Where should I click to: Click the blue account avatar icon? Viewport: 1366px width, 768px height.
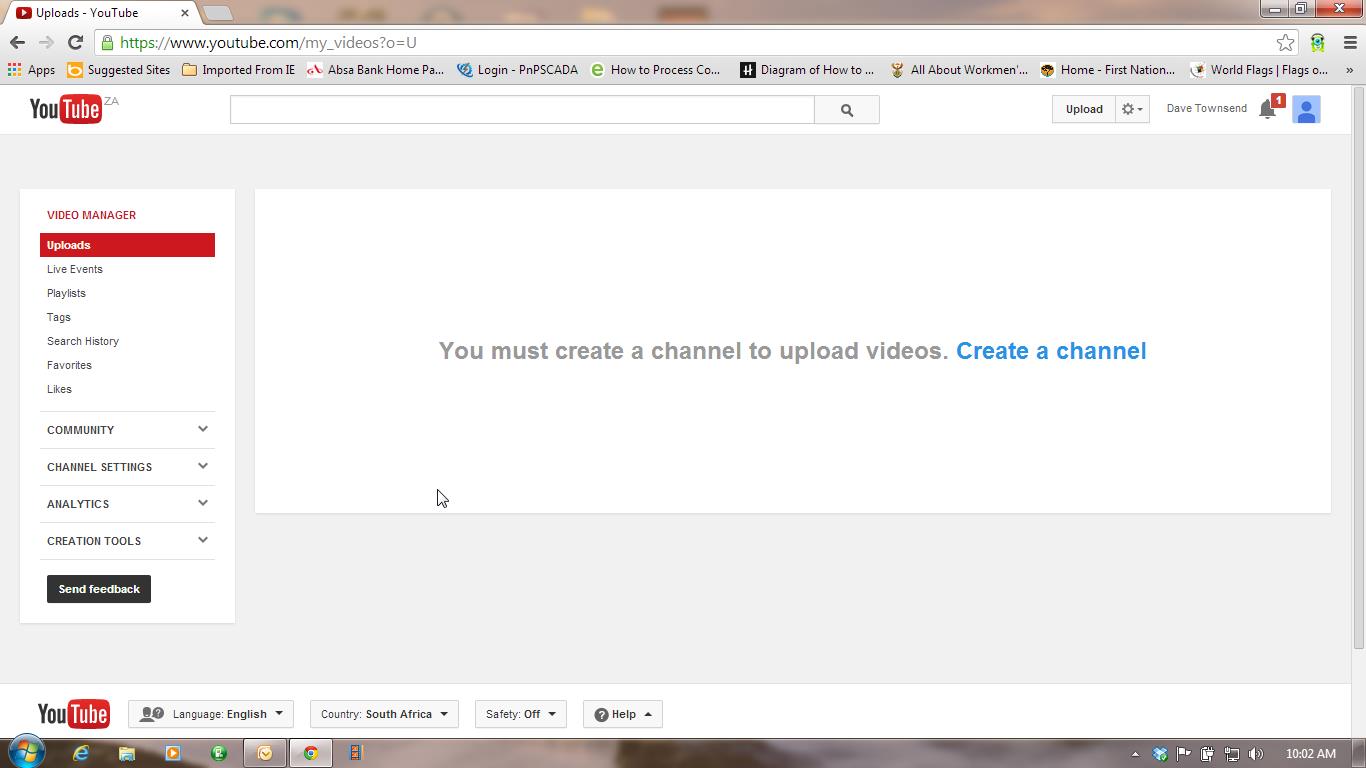(x=1306, y=109)
